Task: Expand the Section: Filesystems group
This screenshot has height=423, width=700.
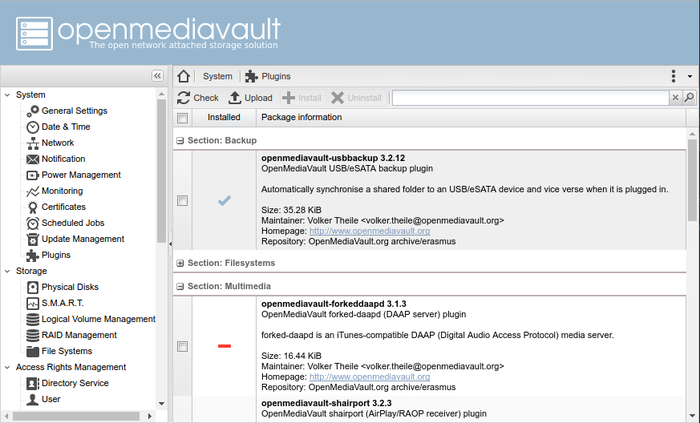Action: coord(180,263)
